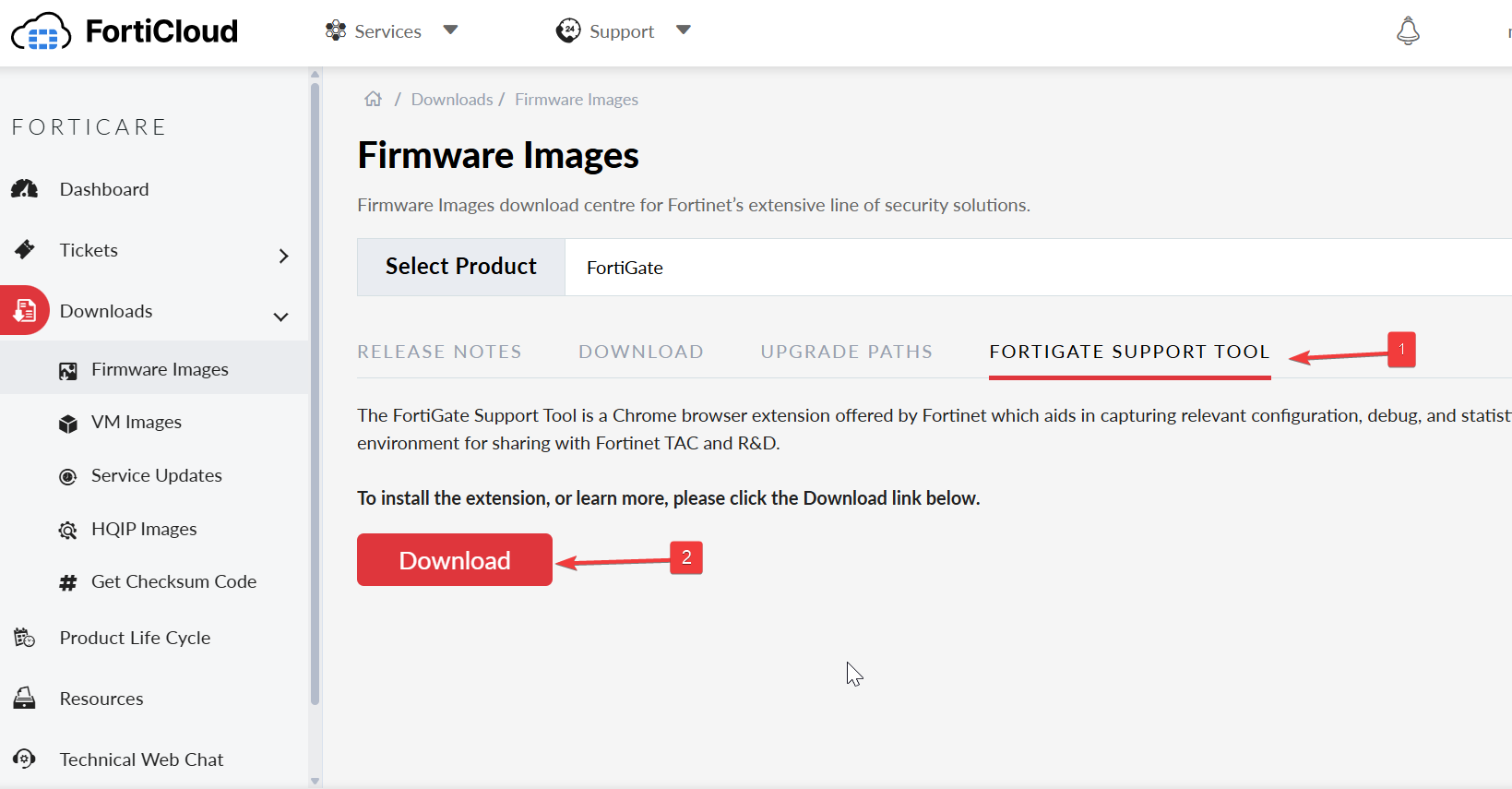
Task: Click the Select Product label
Action: tap(461, 266)
